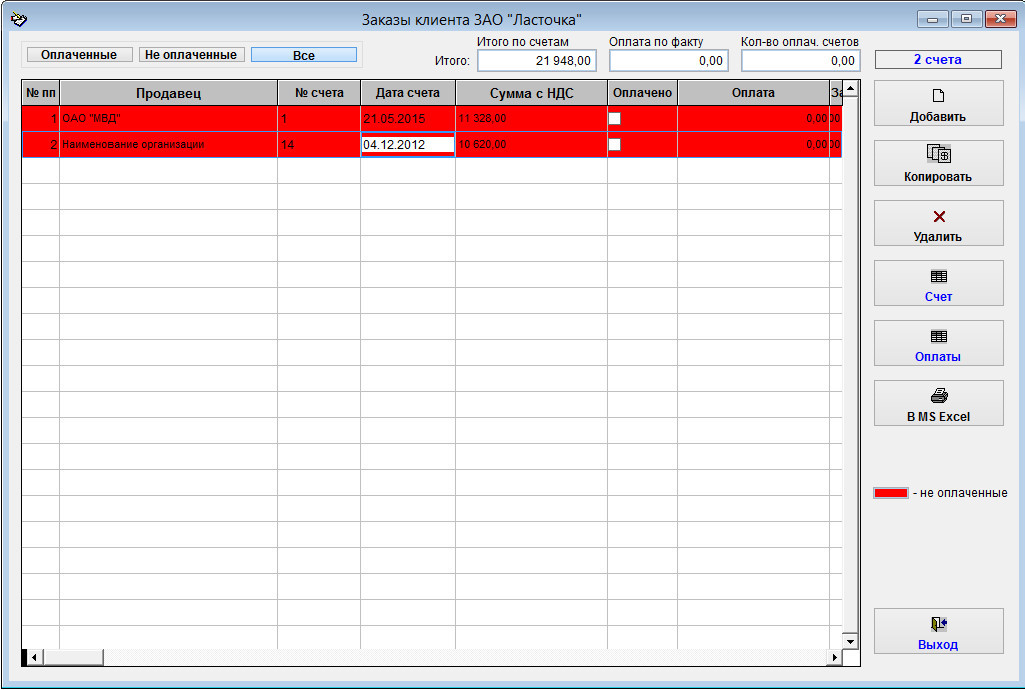Click the Добавить page icon
This screenshot has width=1025, height=690.
[x=938, y=96]
